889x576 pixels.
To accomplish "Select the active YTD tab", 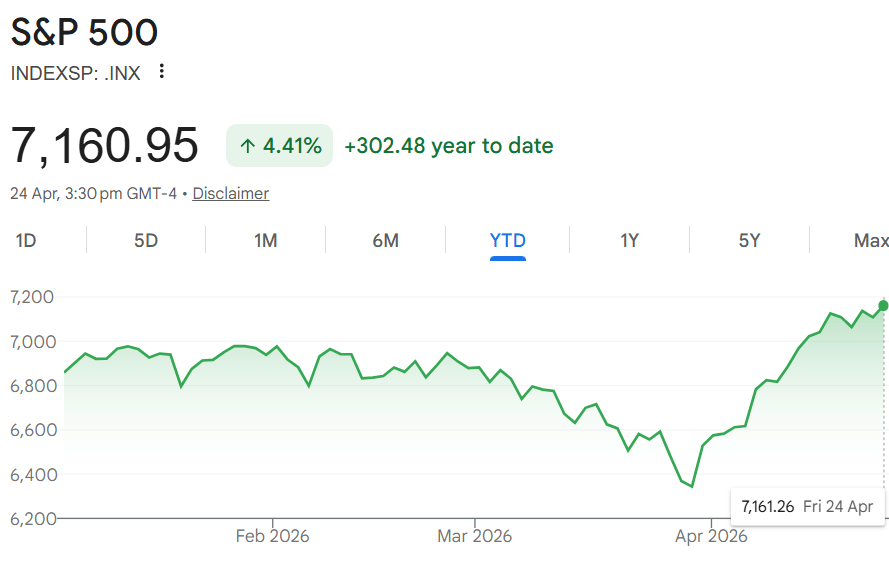I will coord(507,240).
